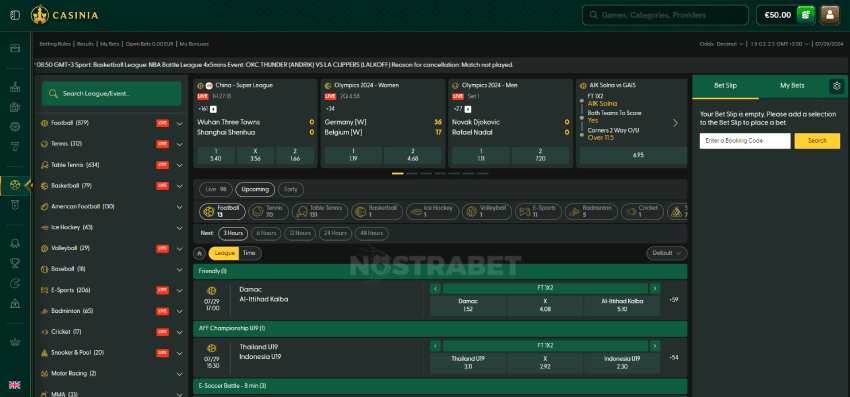
Task: Open +59 more markets for Damac match
Action: click(x=674, y=300)
